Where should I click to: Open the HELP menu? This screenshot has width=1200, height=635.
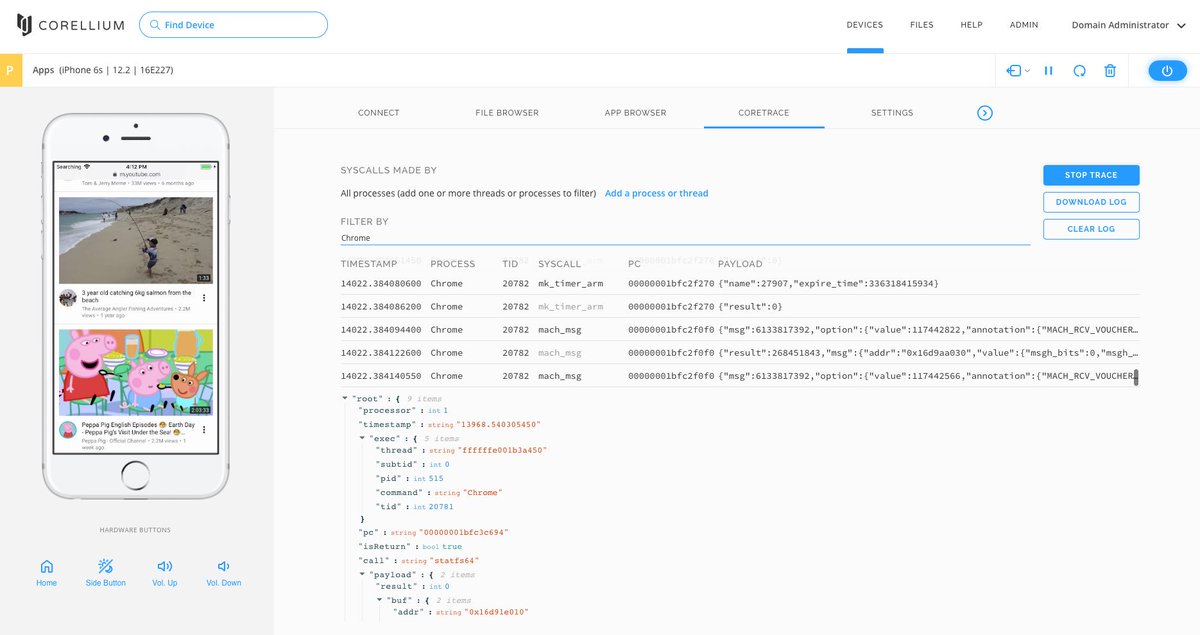[x=971, y=25]
